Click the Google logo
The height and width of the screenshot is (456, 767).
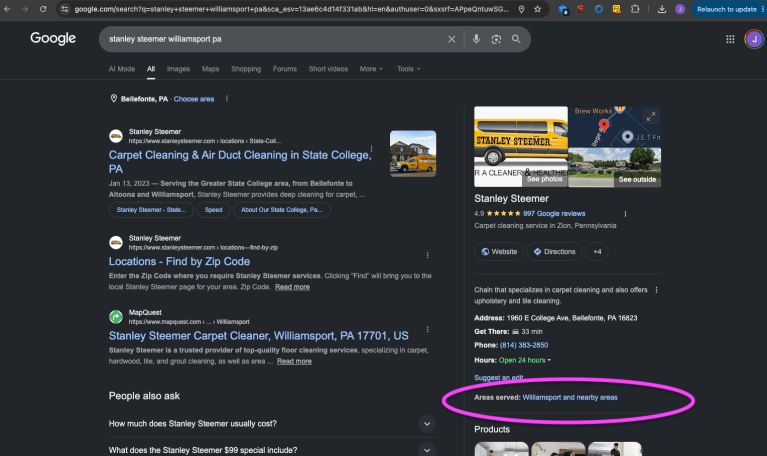click(53, 38)
